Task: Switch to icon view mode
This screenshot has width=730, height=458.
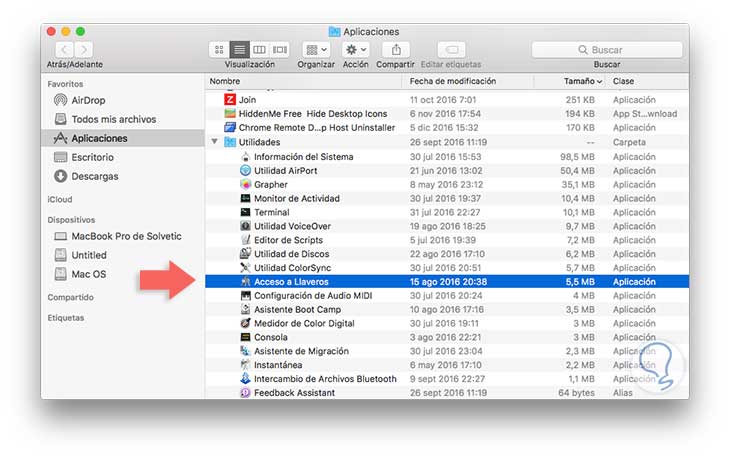Action: tap(219, 49)
